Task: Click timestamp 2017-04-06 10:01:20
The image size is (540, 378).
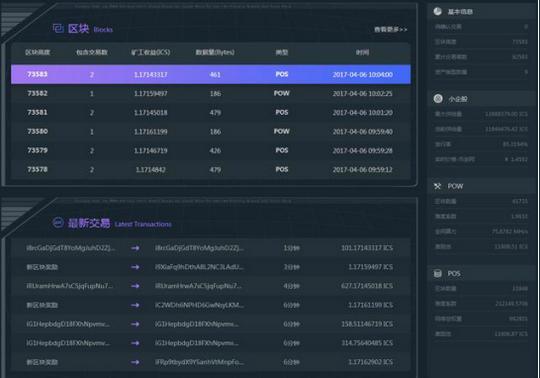Action: [362, 113]
